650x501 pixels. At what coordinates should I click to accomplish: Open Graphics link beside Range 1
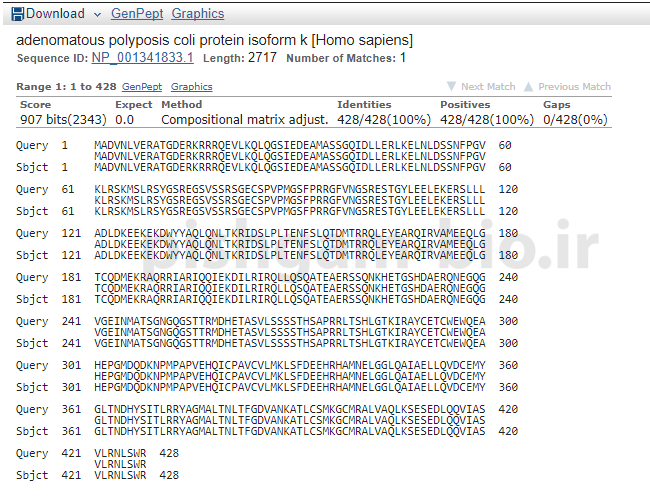tap(191, 87)
